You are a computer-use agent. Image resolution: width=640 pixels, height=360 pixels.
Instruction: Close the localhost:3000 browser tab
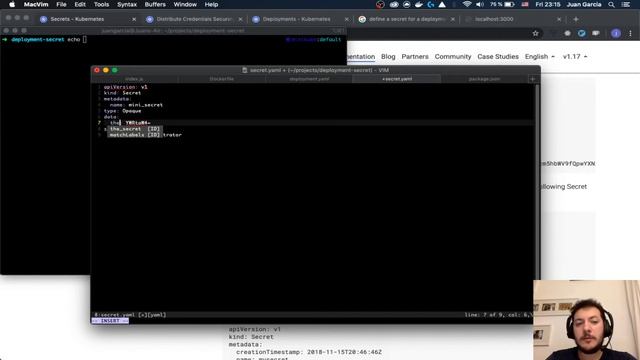coord(559,19)
